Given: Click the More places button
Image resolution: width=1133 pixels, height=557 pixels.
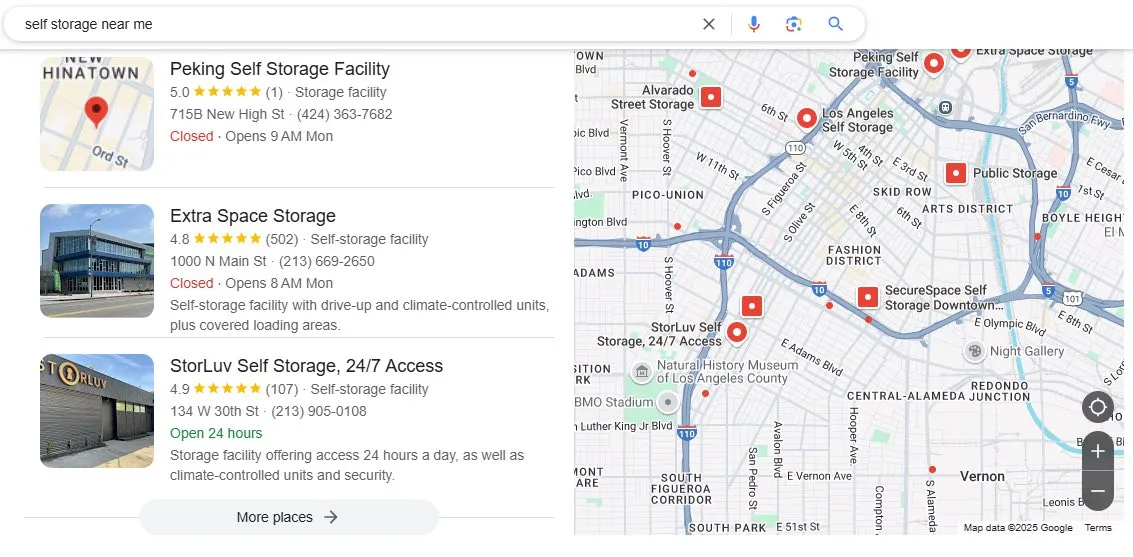Looking at the screenshot, I should [288, 517].
